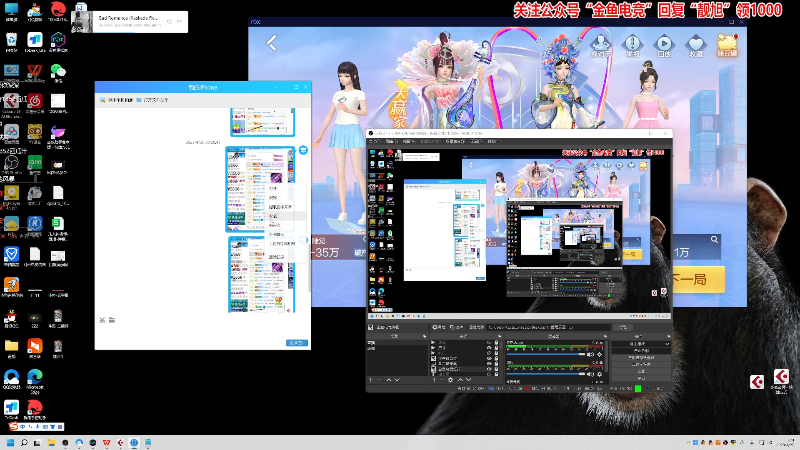Open the folder icon in the chat input toolbar
Image resolution: width=800 pixels, height=450 pixels.
(x=112, y=320)
